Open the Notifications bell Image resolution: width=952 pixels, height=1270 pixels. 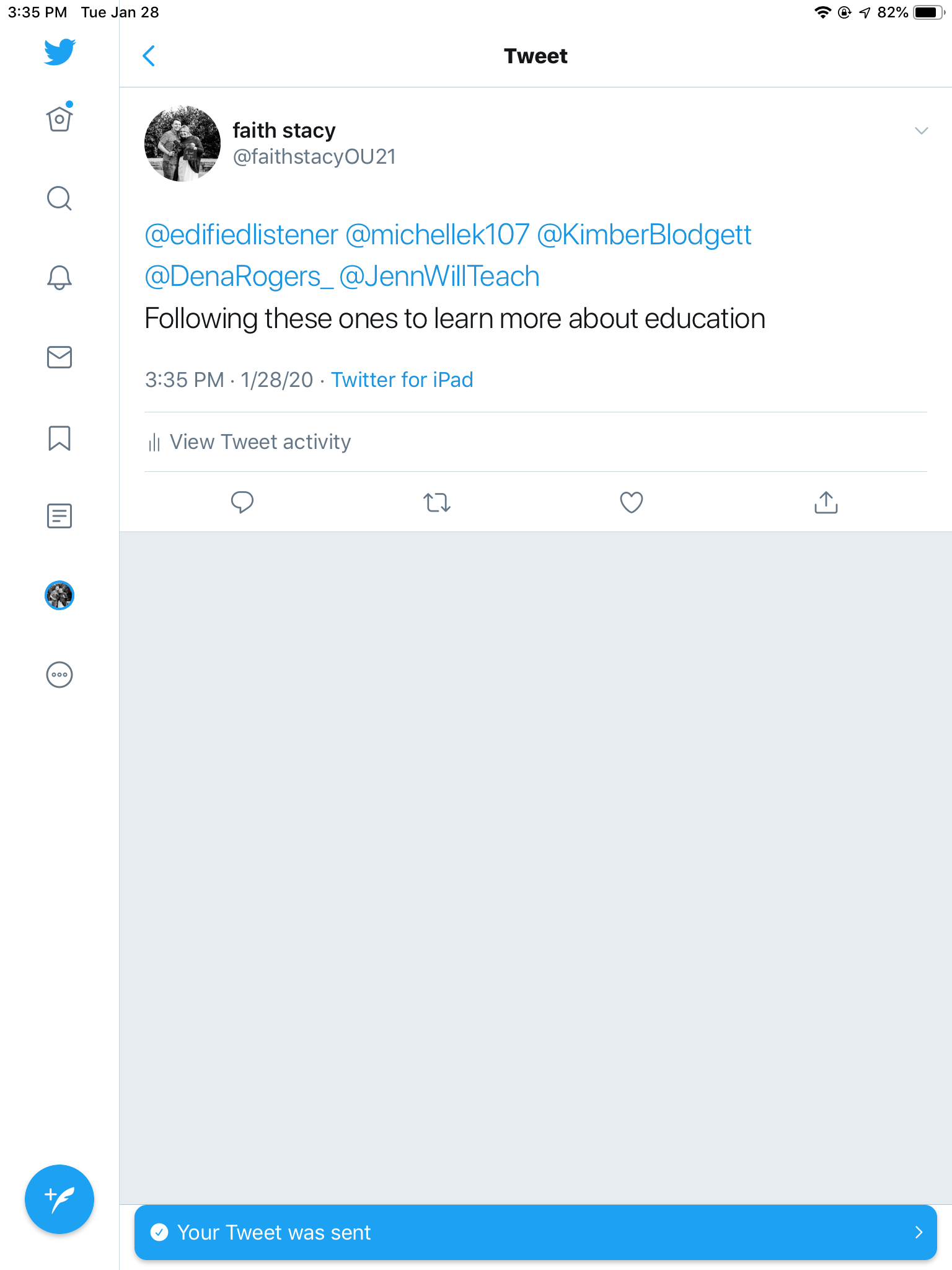tap(59, 277)
